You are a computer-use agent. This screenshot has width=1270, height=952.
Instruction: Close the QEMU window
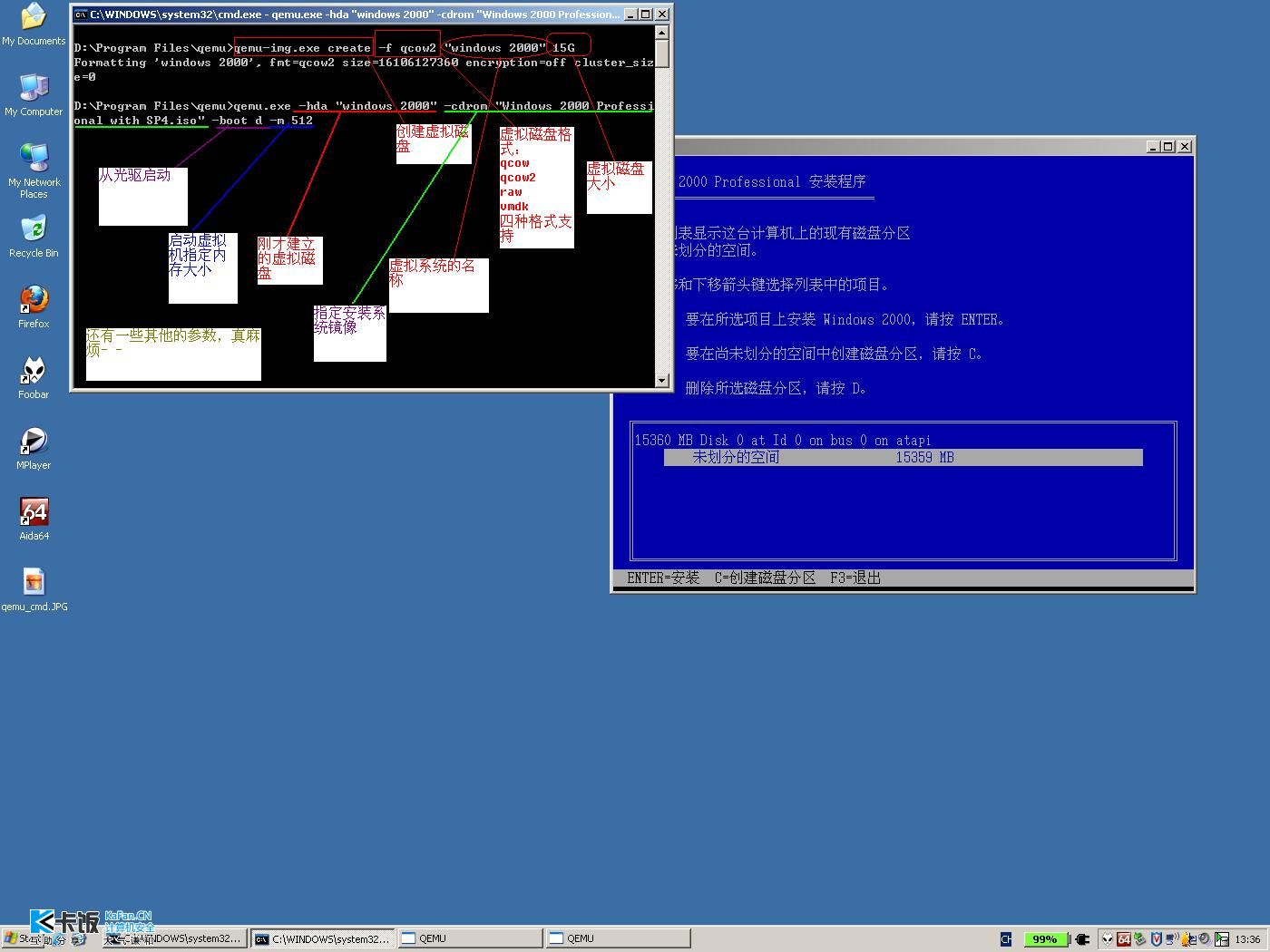click(x=1185, y=147)
